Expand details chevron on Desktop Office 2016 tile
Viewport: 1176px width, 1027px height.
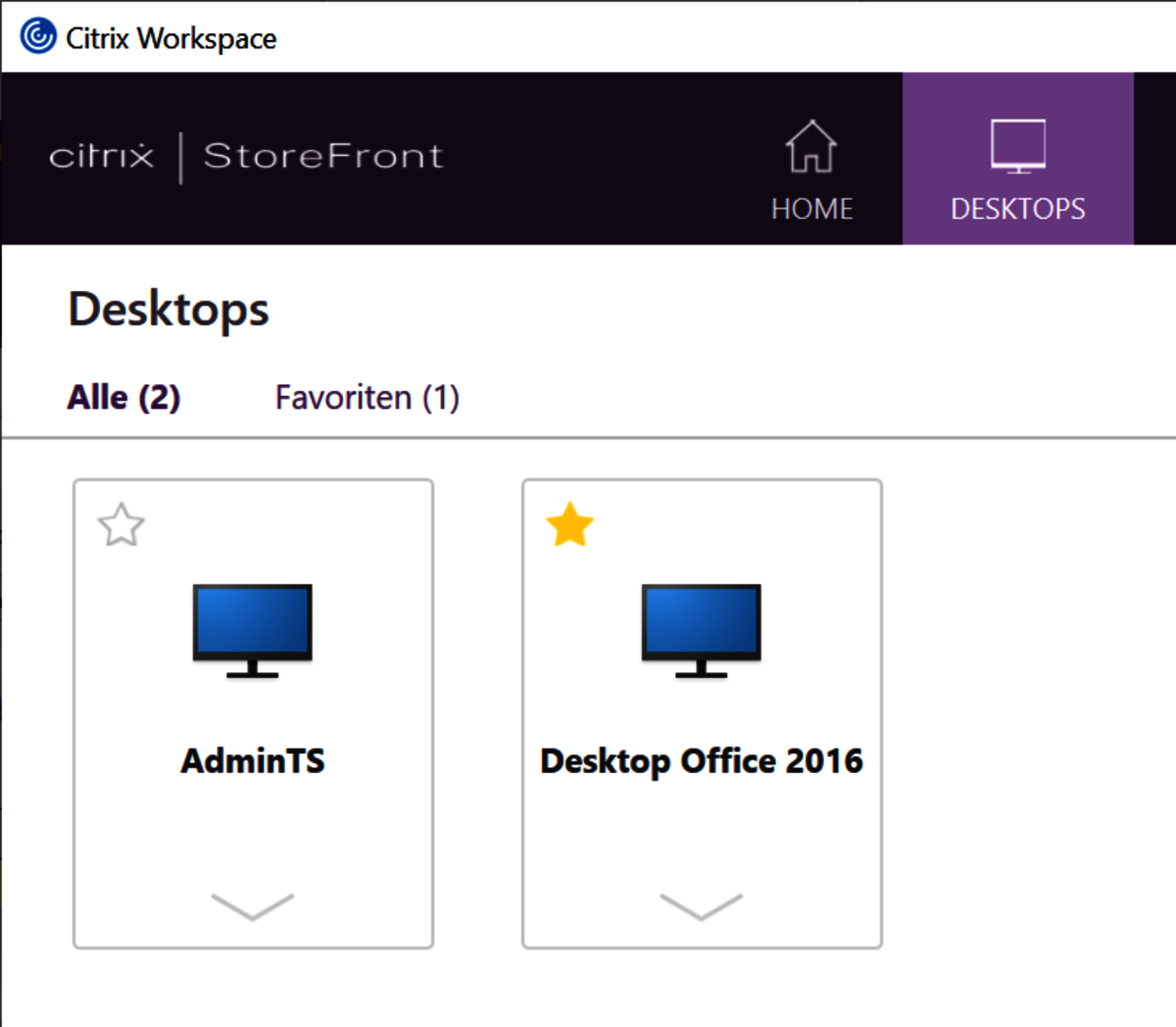pos(701,906)
